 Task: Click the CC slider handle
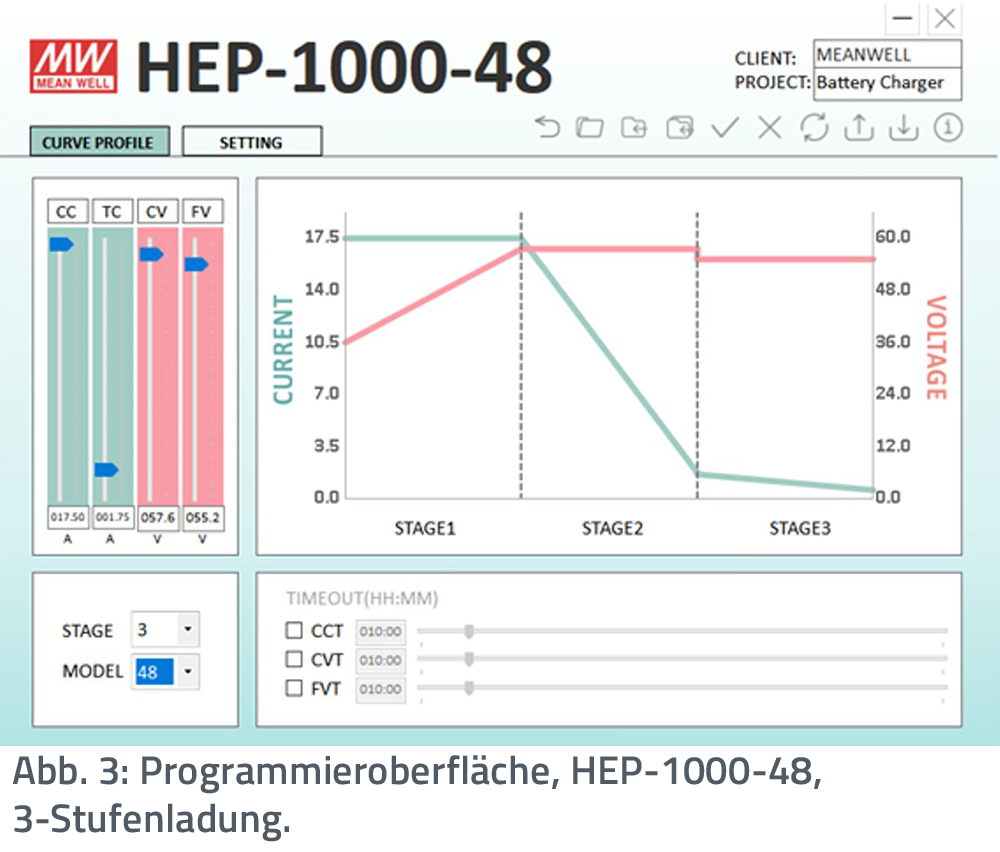tap(61, 244)
